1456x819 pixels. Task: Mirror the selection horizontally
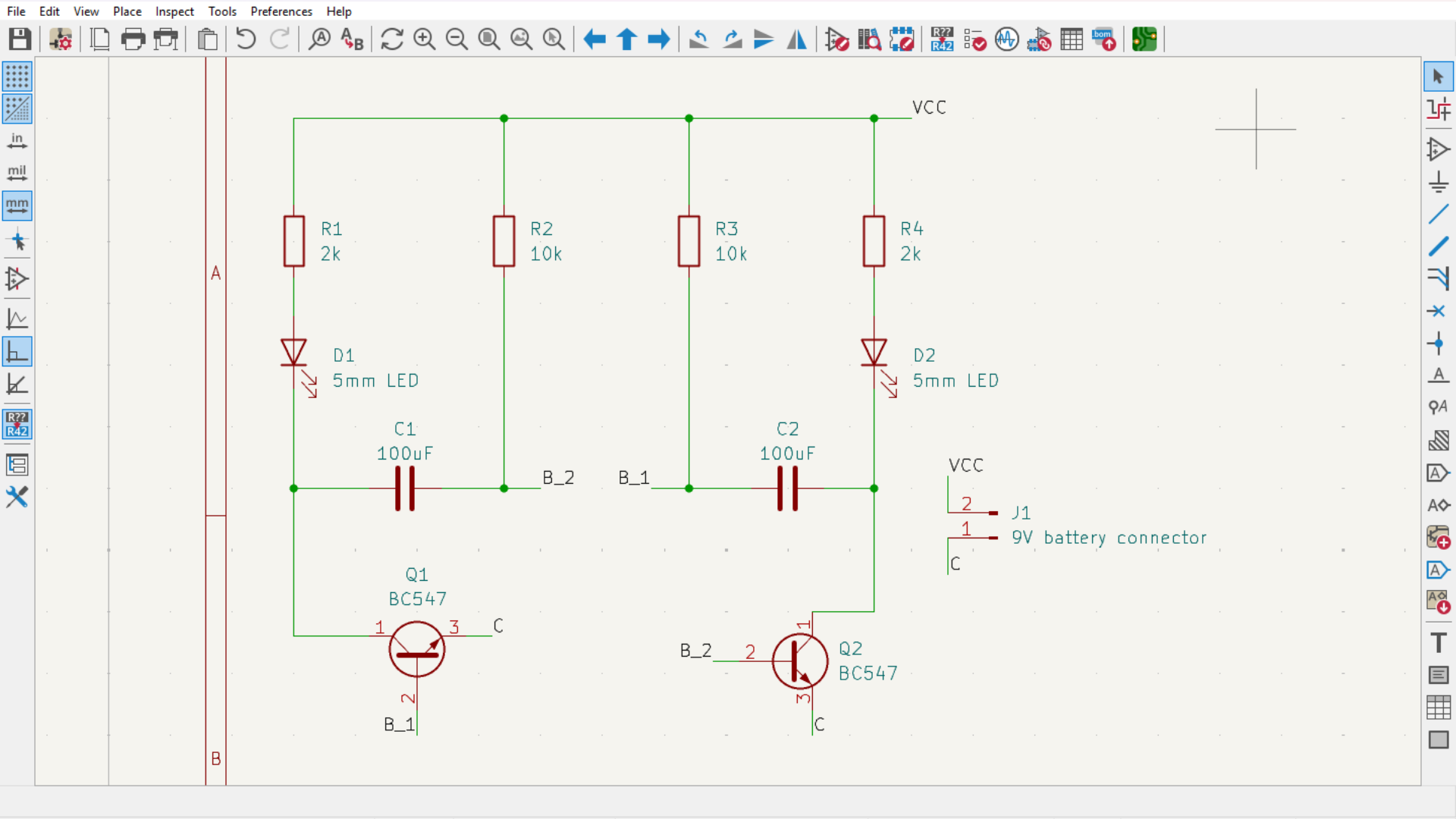796,39
